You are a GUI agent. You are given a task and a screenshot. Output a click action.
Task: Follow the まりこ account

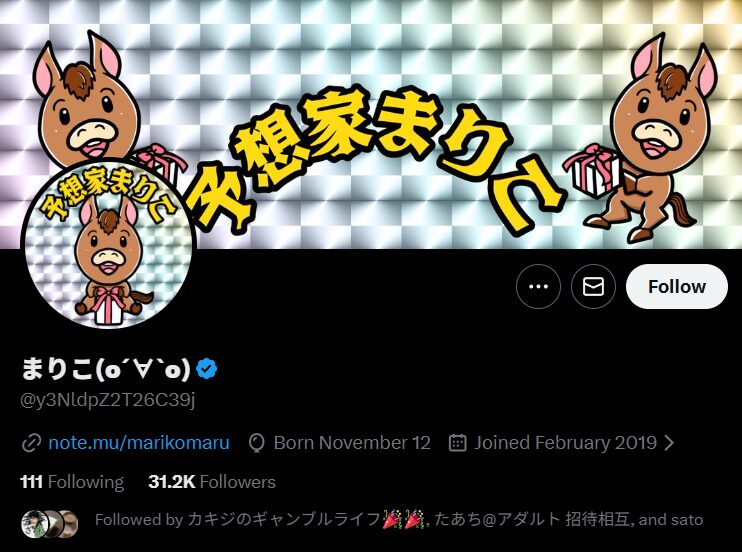[x=677, y=286]
